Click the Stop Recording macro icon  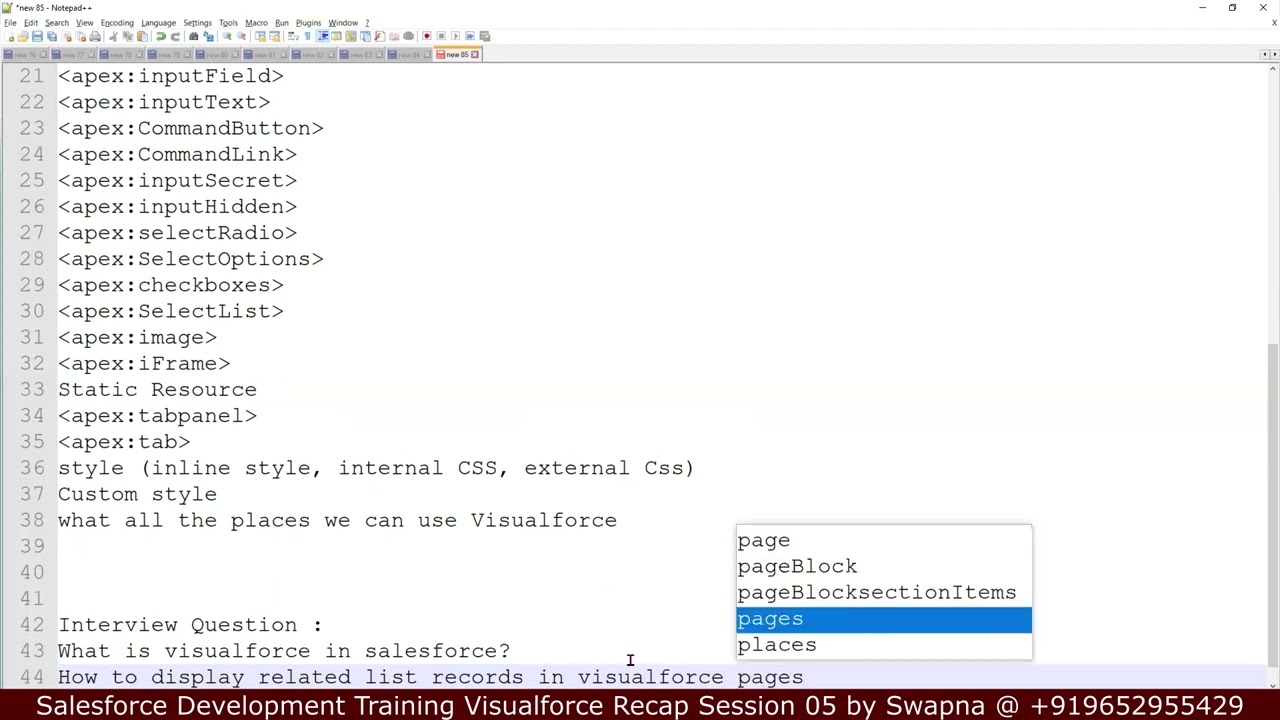[441, 36]
